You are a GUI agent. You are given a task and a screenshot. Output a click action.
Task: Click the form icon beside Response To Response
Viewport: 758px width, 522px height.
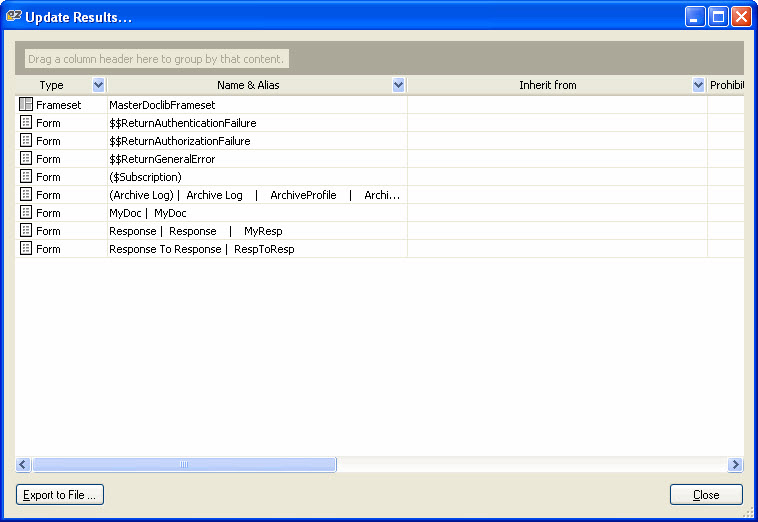26,249
